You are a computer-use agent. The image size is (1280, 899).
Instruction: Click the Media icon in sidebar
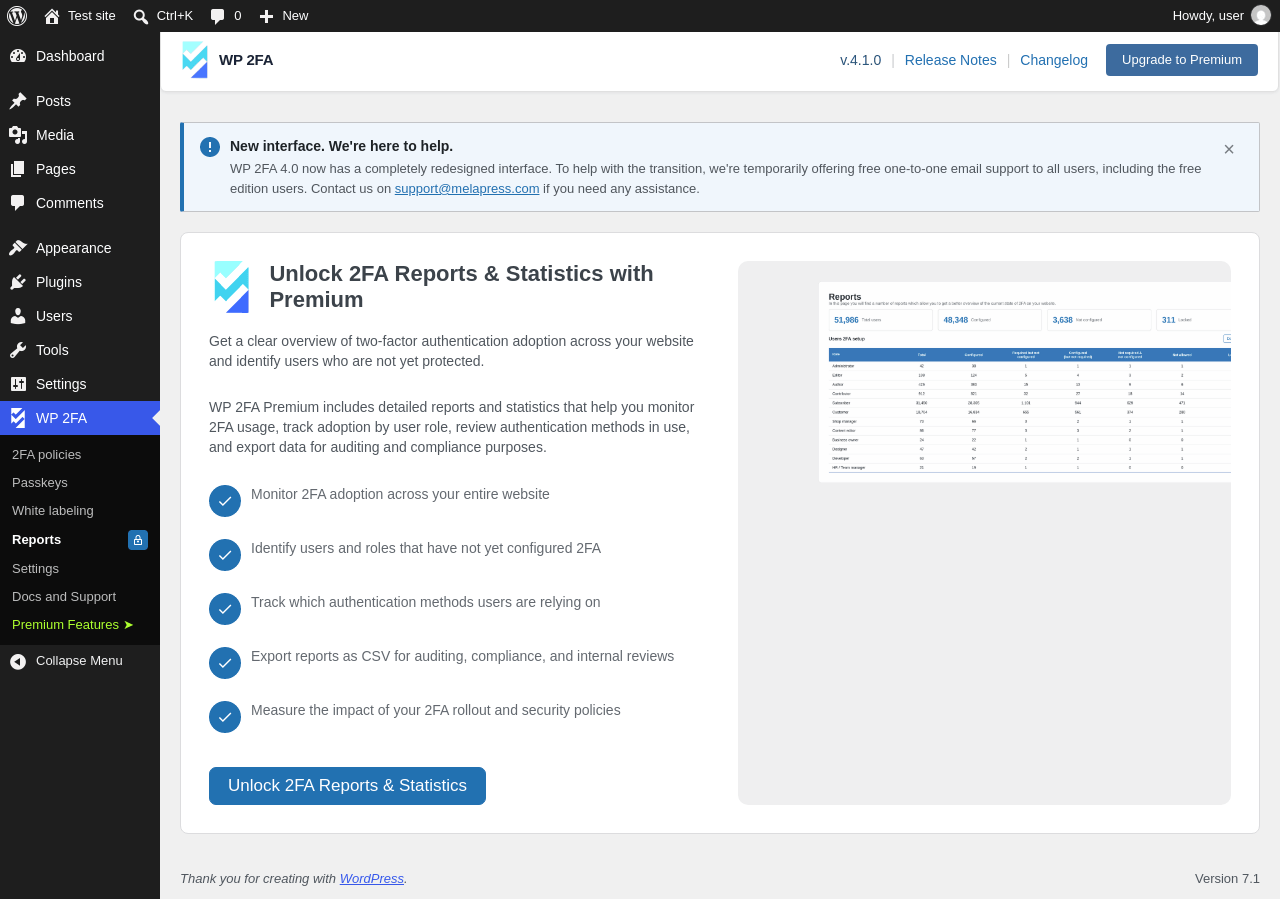18,135
